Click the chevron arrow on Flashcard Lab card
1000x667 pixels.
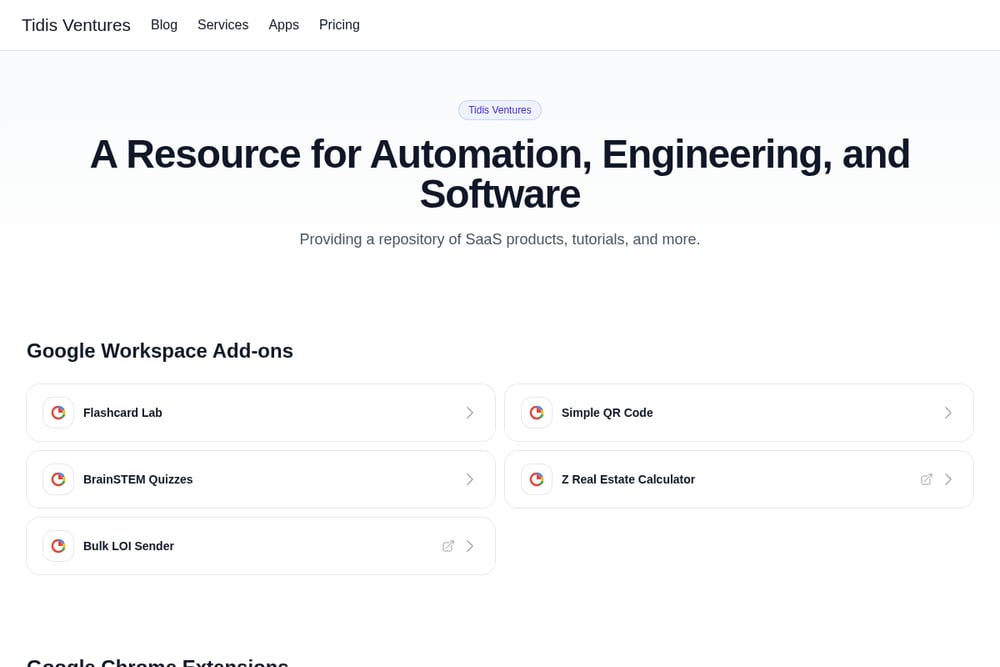click(470, 413)
